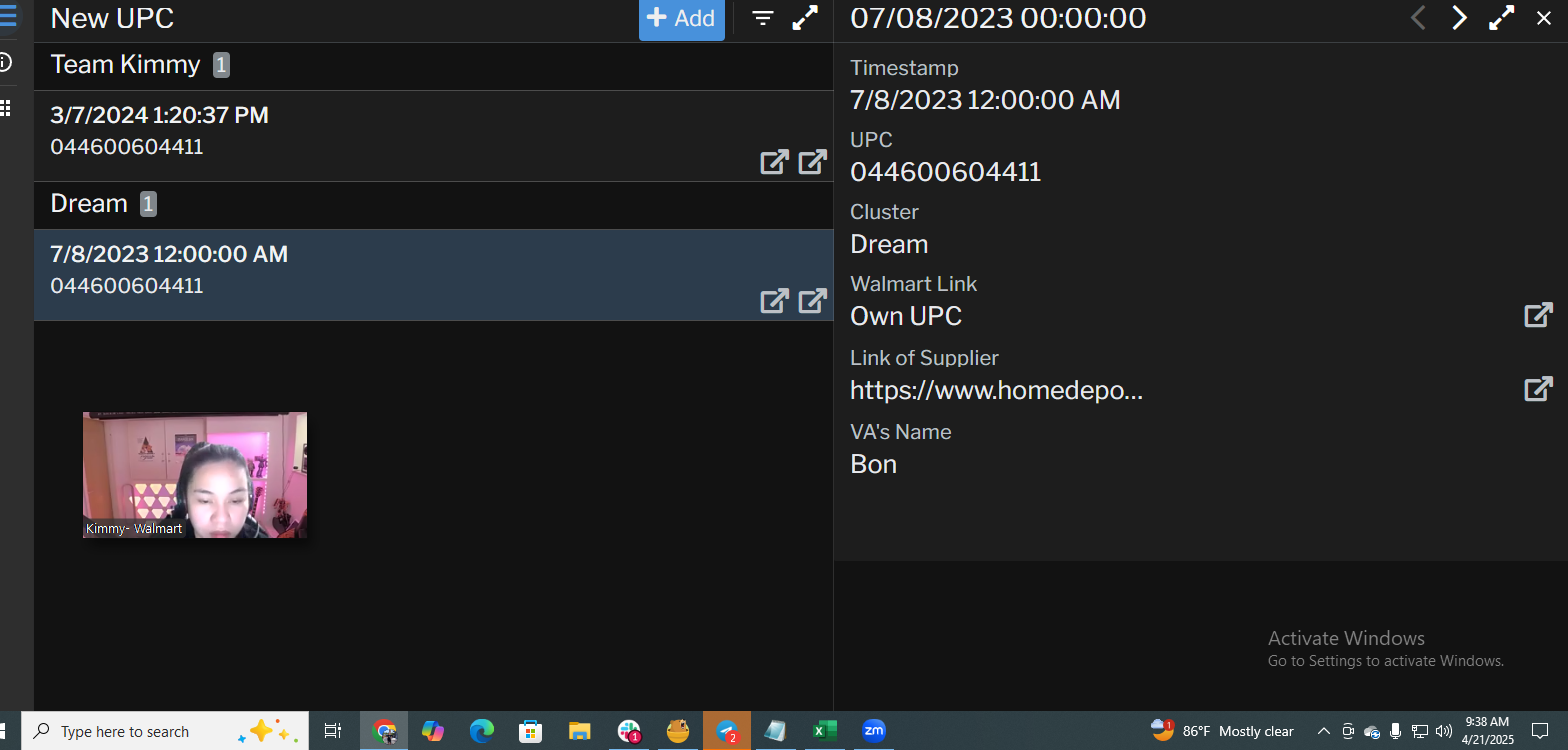Open the filter options icon
This screenshot has width=1568, height=750.
[x=763, y=19]
